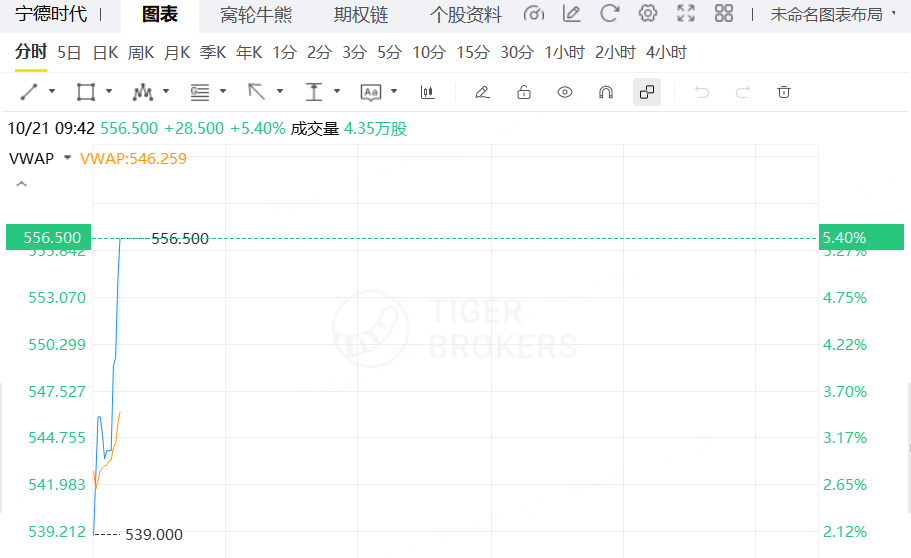Delete drawings with trash icon
This screenshot has width=911, height=558.
(x=784, y=92)
